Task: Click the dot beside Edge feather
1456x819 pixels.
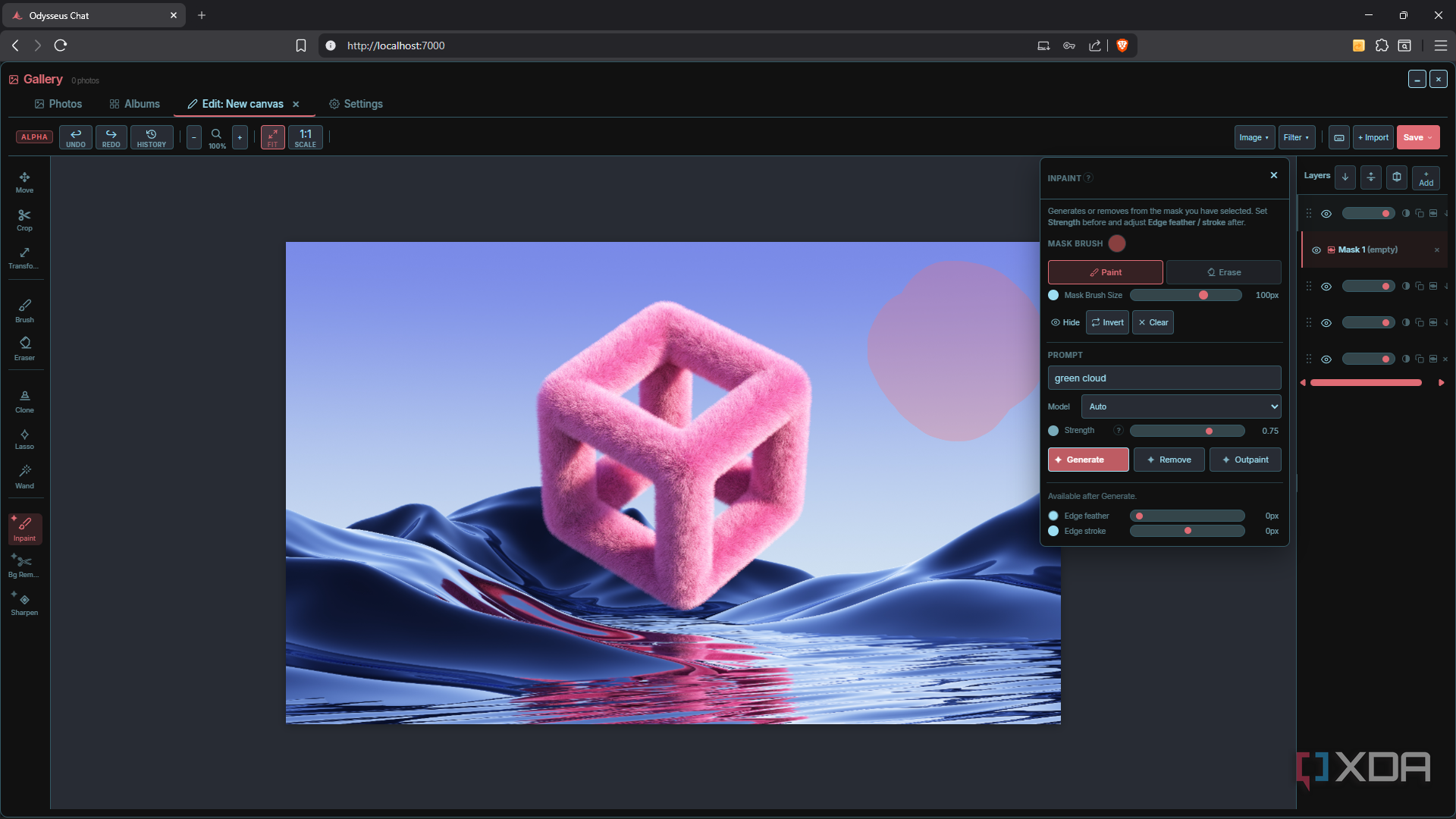Action: (x=1053, y=516)
